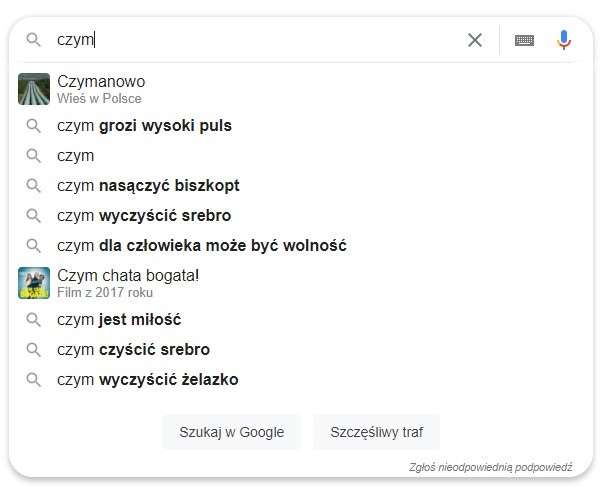Click the Czym chata bogata! movie poster thumbnail
606x497 pixels.
pos(34,283)
